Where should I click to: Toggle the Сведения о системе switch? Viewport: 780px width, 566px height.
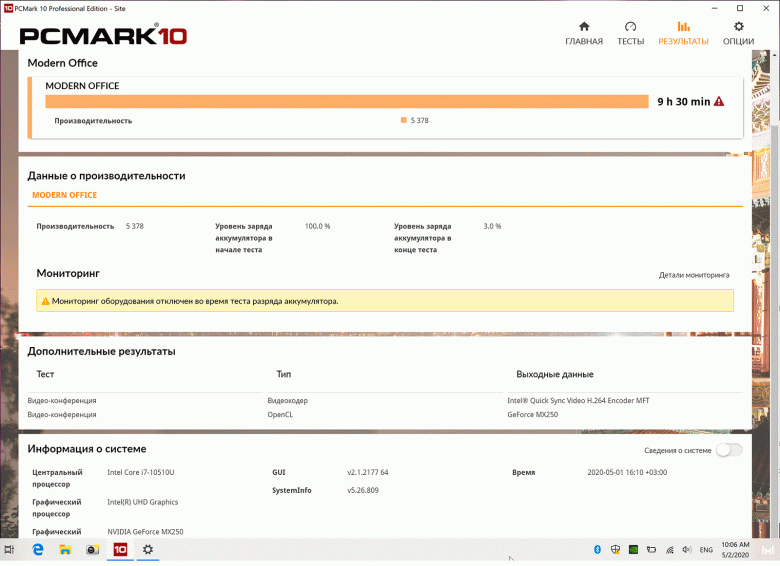point(729,450)
